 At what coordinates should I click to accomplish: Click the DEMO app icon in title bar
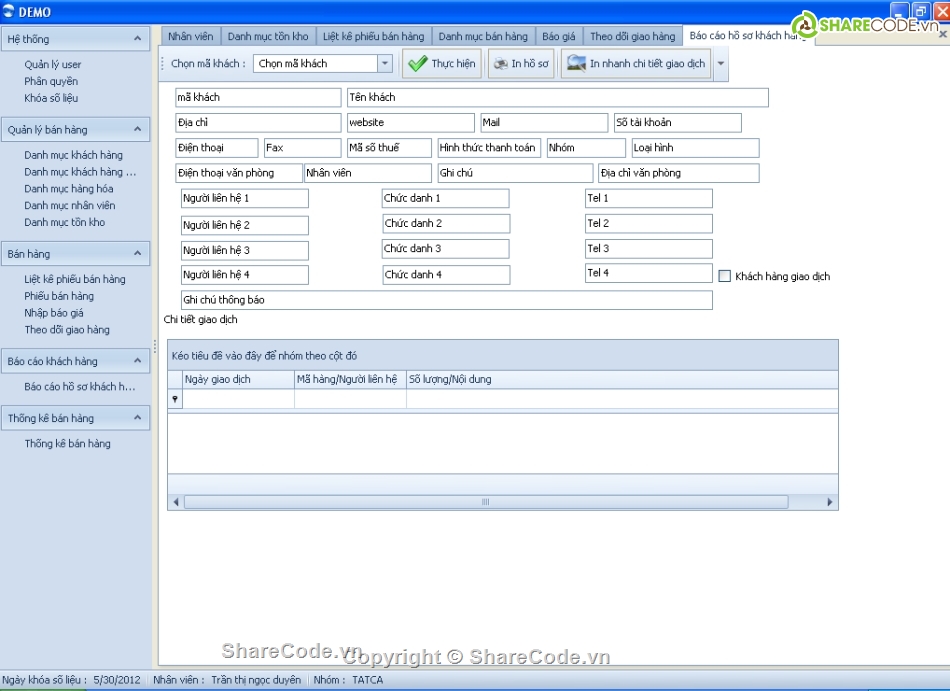(x=8, y=11)
